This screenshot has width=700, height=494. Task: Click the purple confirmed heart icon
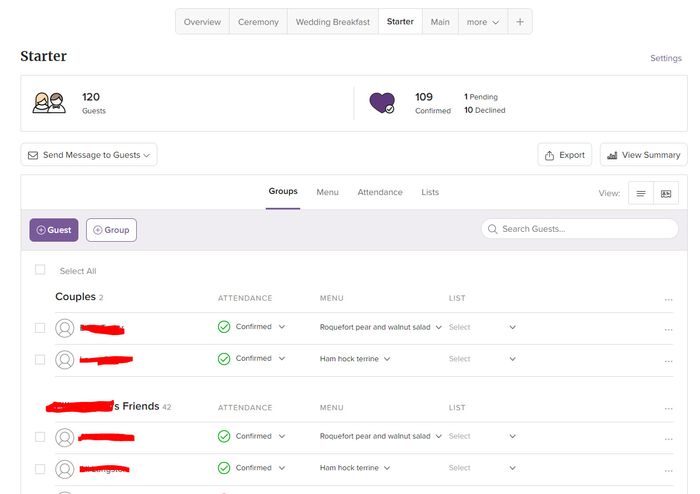click(382, 103)
